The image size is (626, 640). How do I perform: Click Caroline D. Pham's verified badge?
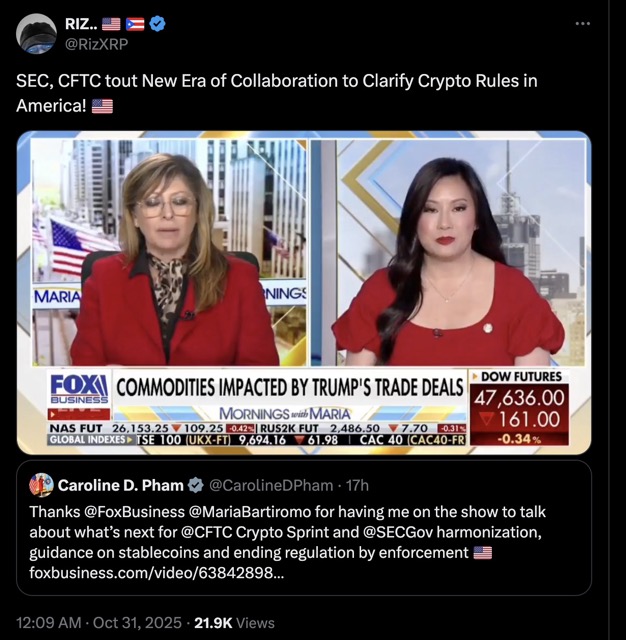coord(196,485)
